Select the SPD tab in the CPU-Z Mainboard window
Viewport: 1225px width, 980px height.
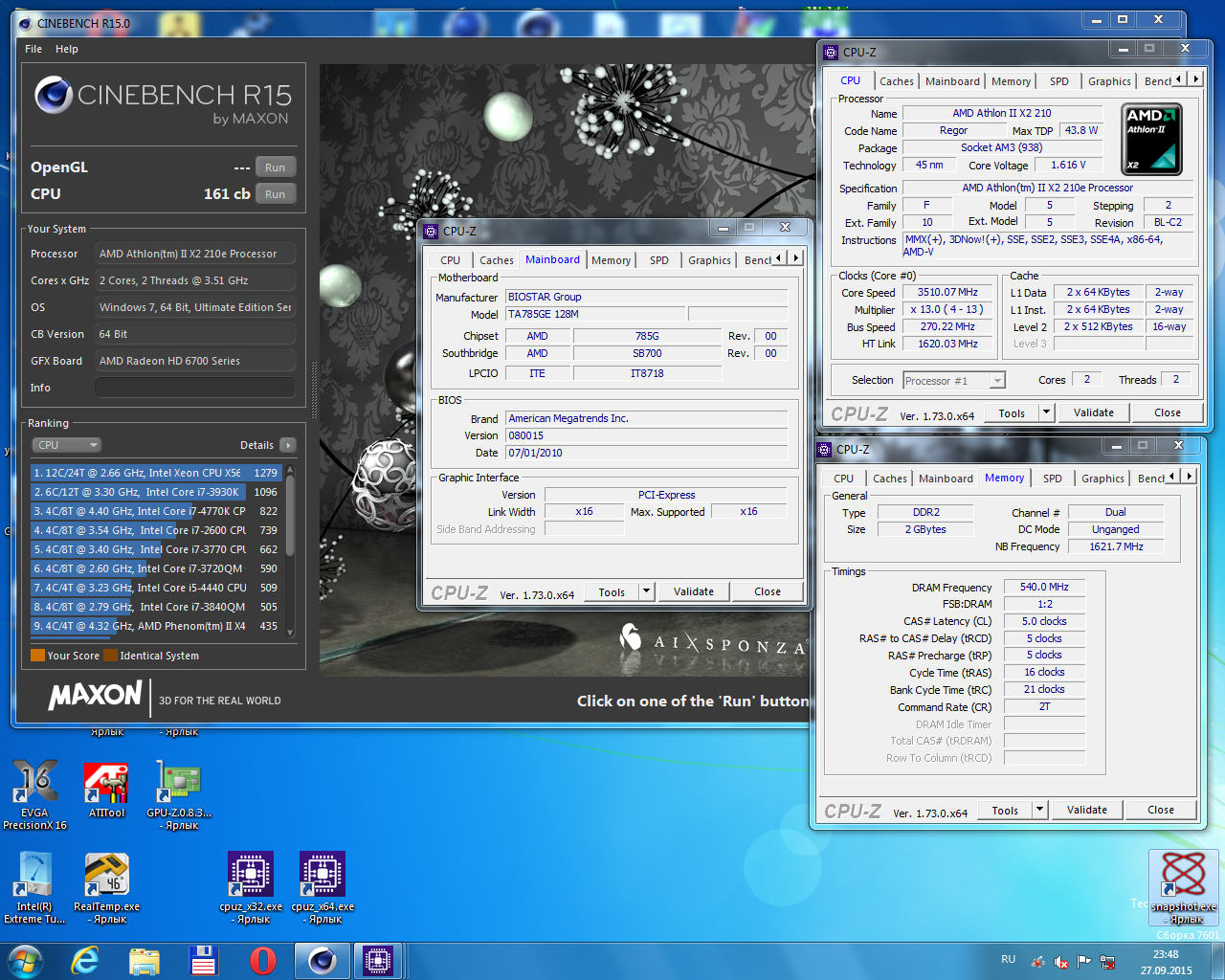(659, 260)
